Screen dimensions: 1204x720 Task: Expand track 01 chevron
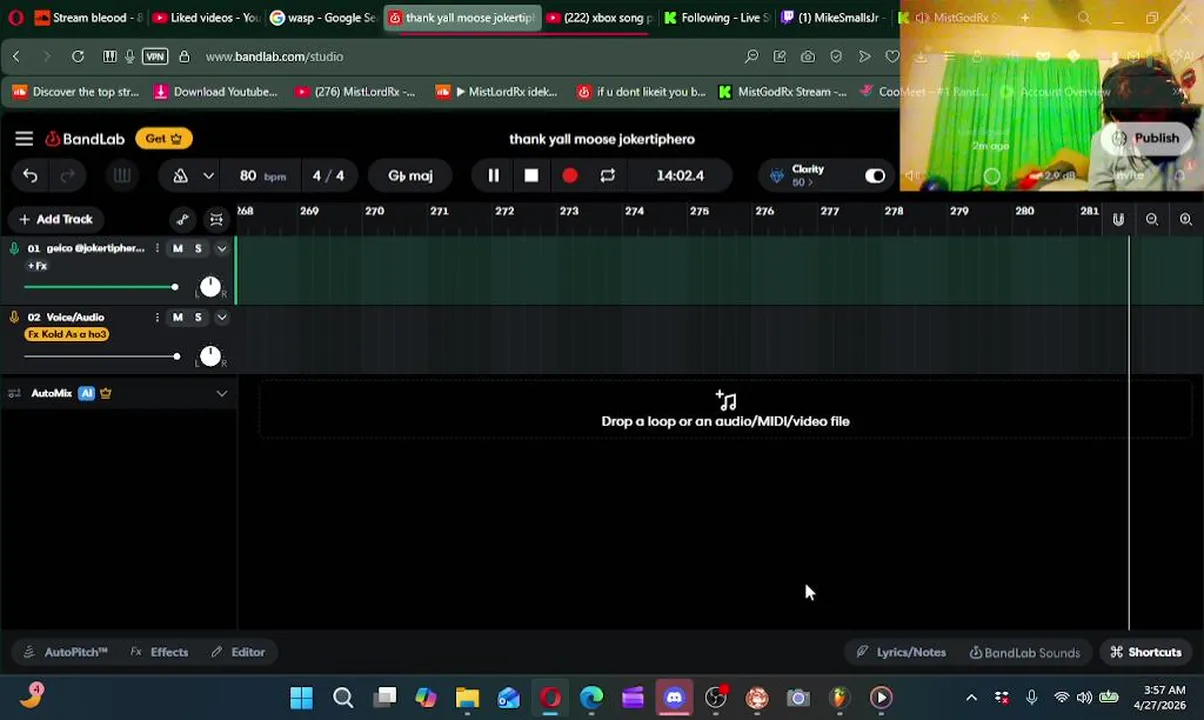click(222, 248)
